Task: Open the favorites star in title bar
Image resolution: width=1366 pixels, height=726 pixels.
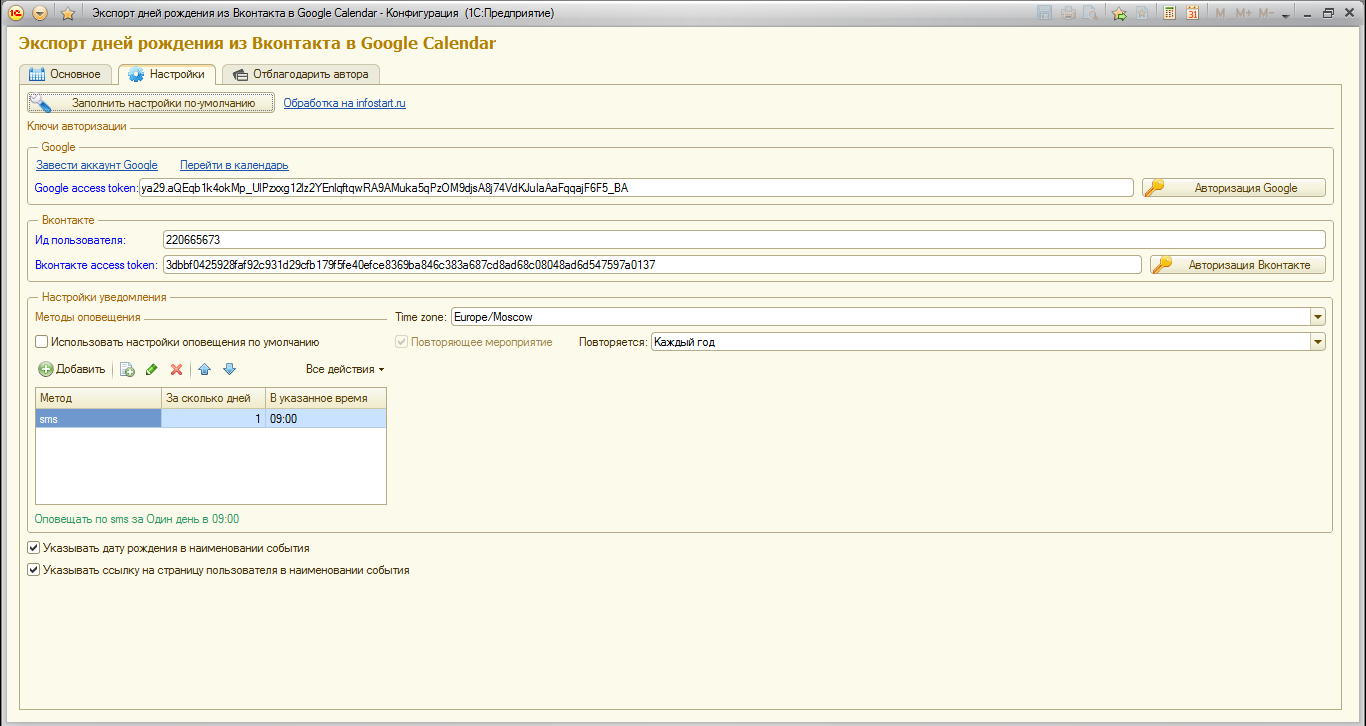Action: coord(68,13)
